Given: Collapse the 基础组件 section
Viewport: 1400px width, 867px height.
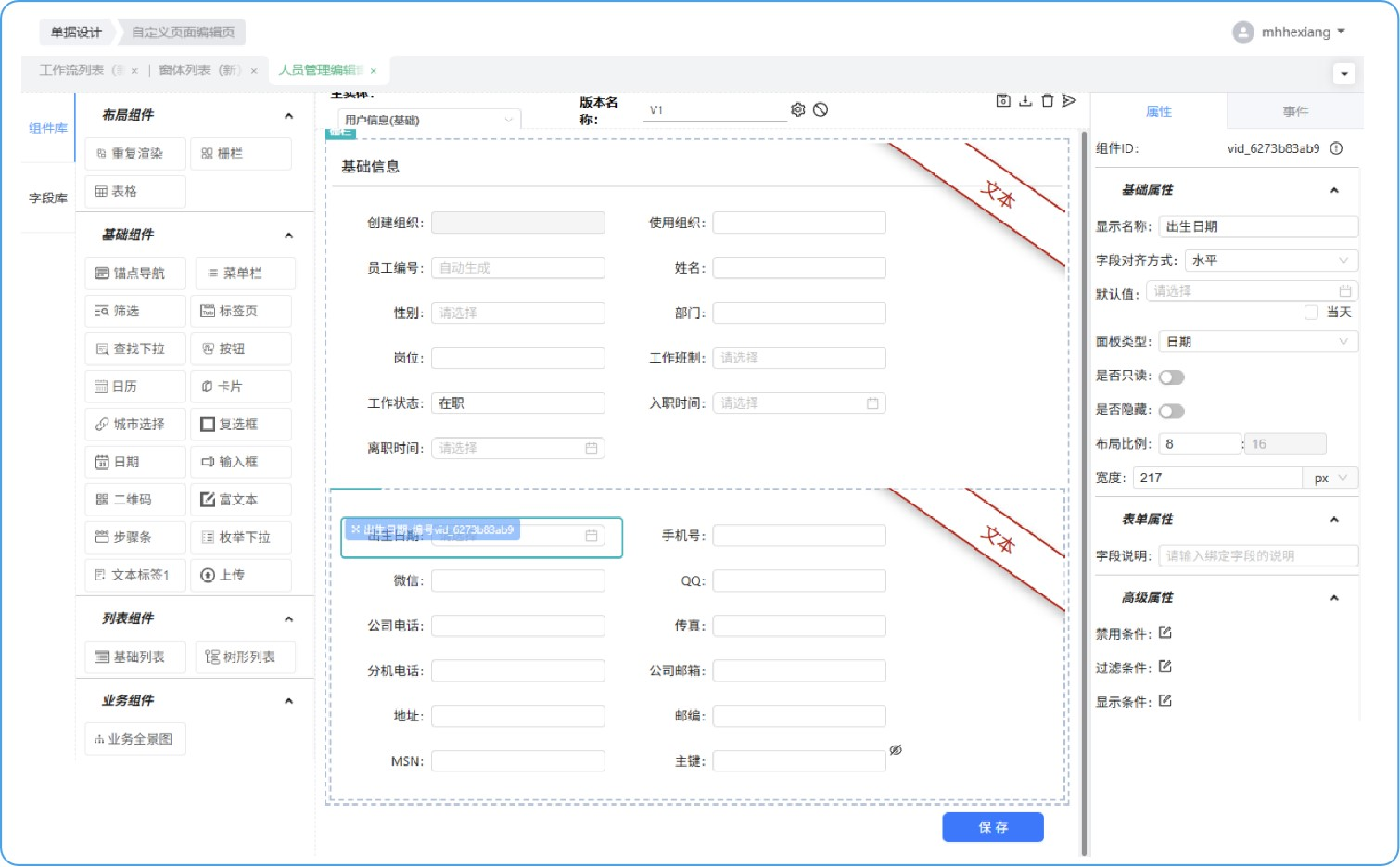Looking at the screenshot, I should (x=288, y=236).
